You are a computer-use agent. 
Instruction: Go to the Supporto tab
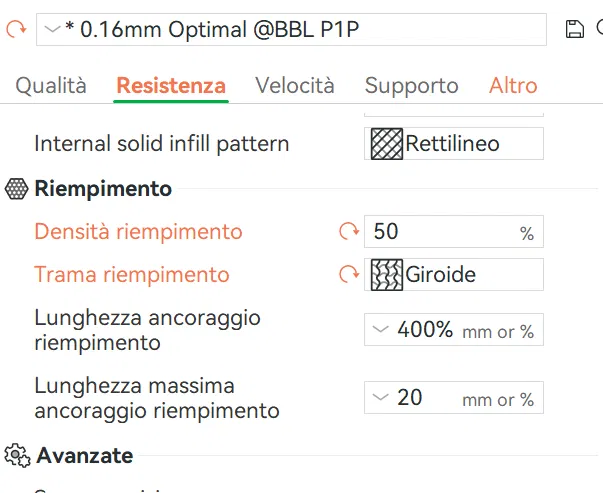(x=411, y=86)
